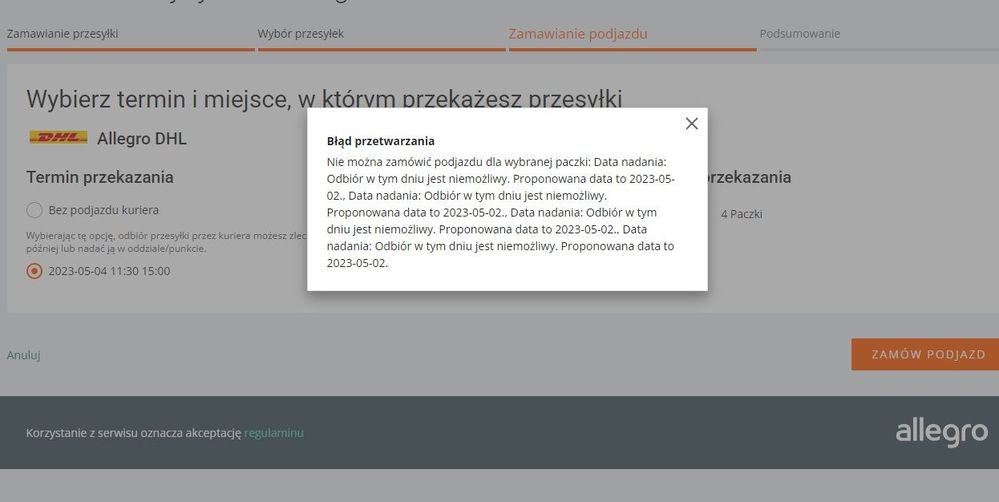999x502 pixels.
Task: Click the Allegro DHL carrier name
Action: 142,138
